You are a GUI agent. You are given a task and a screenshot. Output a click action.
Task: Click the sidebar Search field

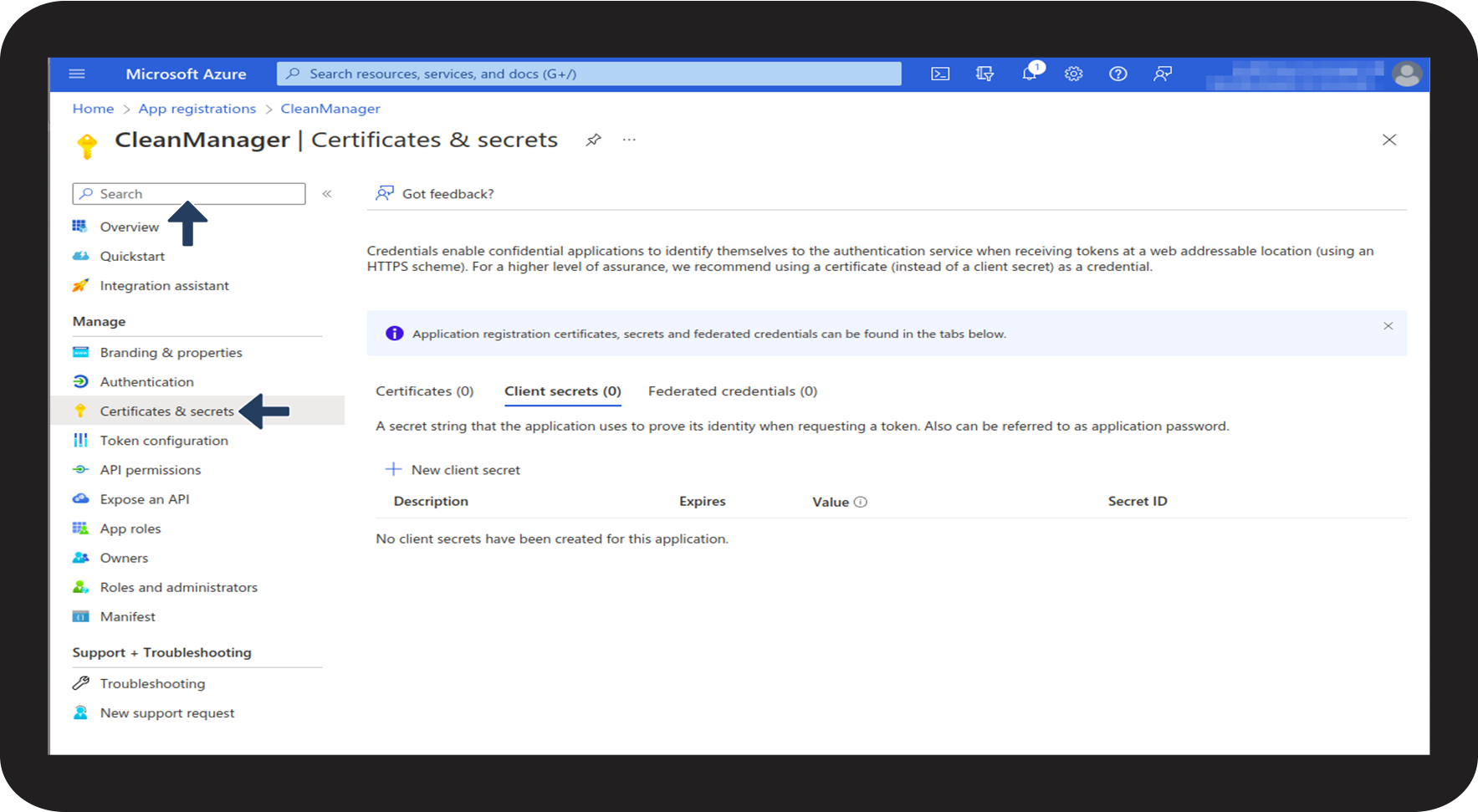pyautogui.click(x=189, y=194)
